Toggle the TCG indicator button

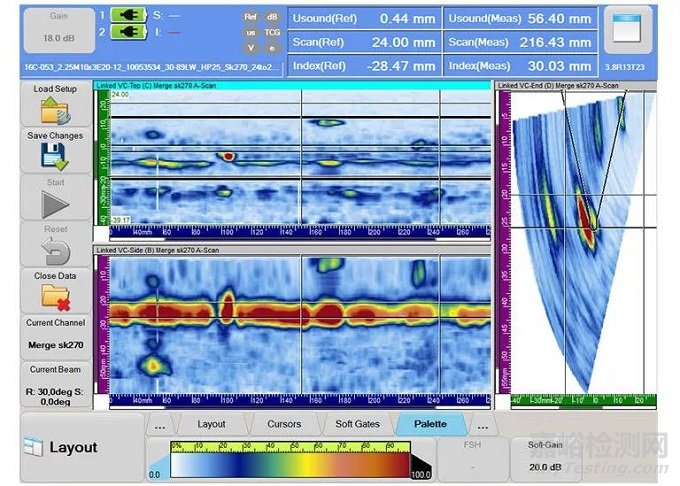pyautogui.click(x=272, y=33)
